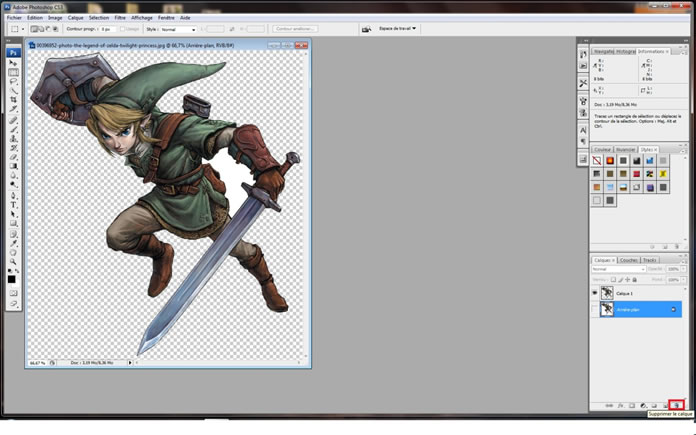Image resolution: width=696 pixels, height=435 pixels.
Task: Select the Crop tool
Action: click(x=13, y=100)
